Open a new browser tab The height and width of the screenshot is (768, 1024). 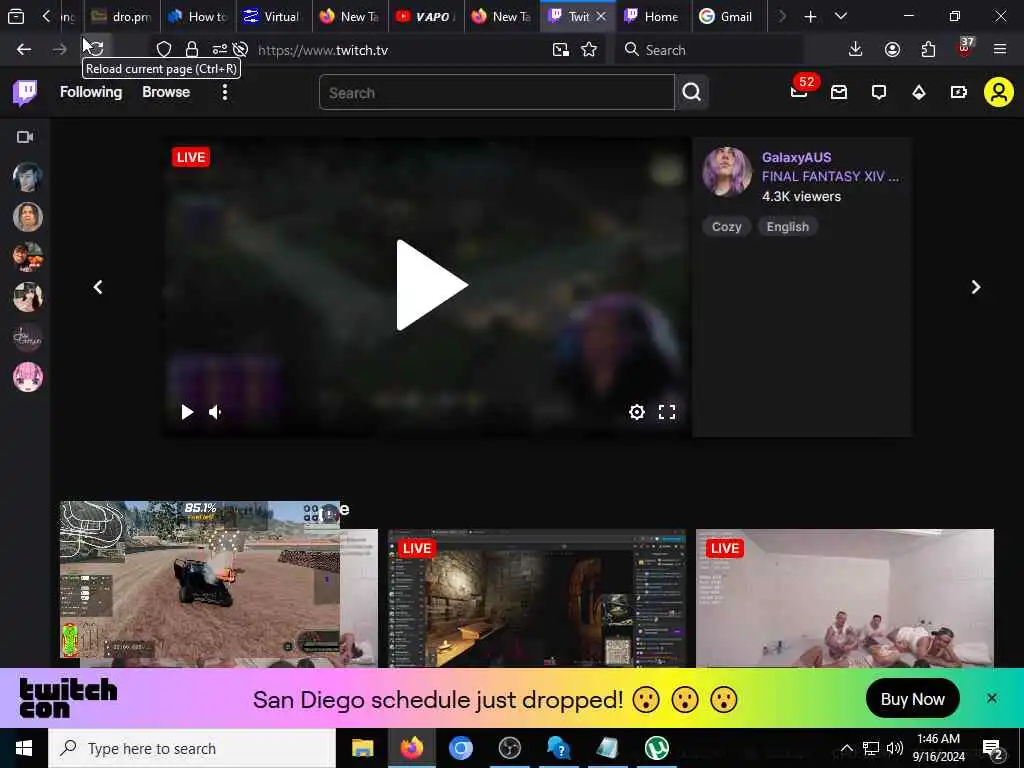pos(810,16)
